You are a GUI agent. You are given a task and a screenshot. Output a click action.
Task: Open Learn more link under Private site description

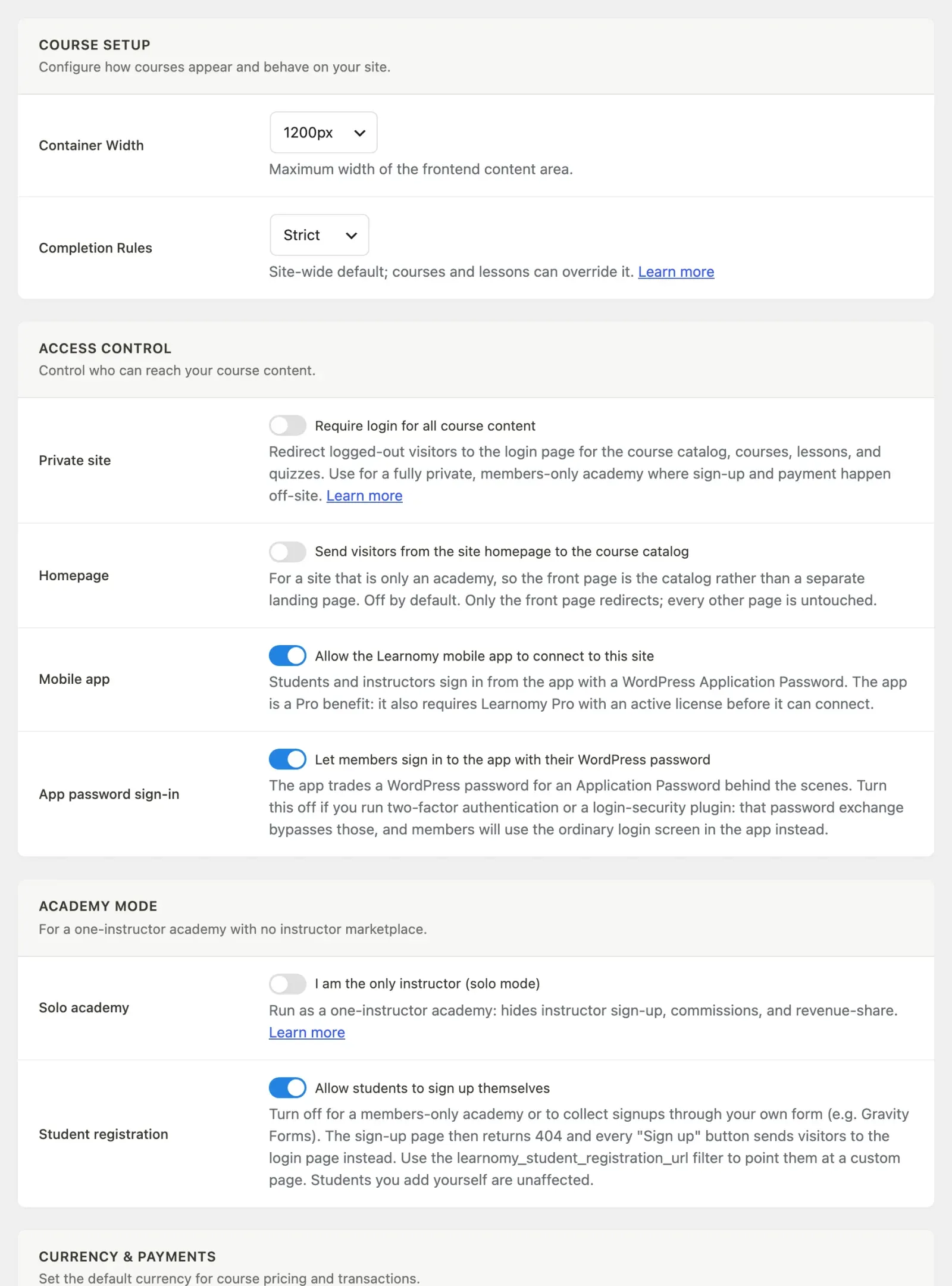(x=364, y=496)
